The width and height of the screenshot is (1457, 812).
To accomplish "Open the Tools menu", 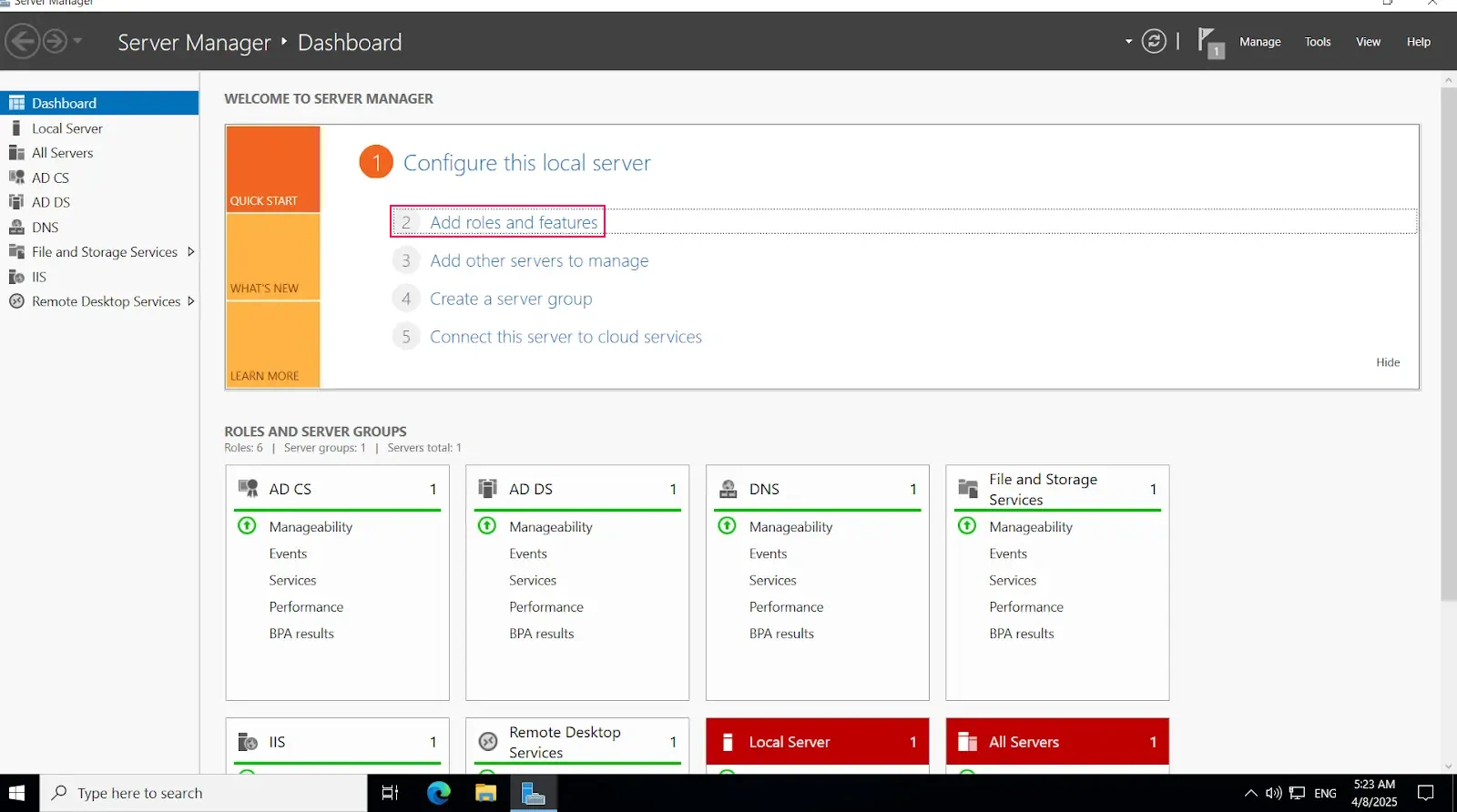I will pos(1318,42).
